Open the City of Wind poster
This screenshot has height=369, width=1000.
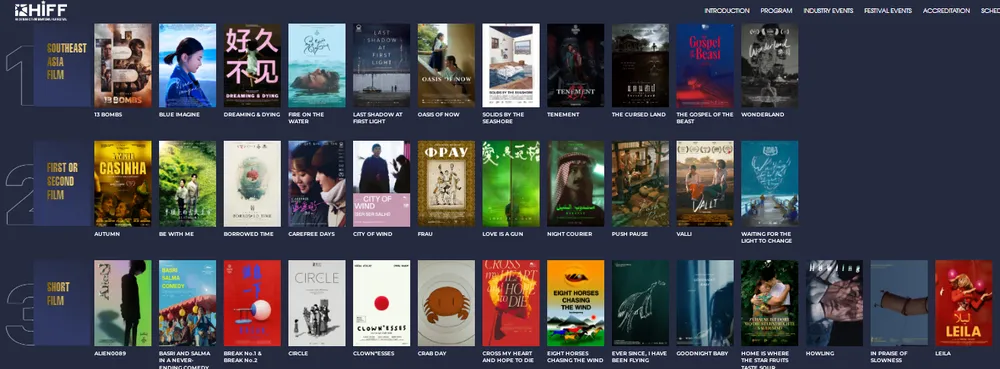point(381,184)
